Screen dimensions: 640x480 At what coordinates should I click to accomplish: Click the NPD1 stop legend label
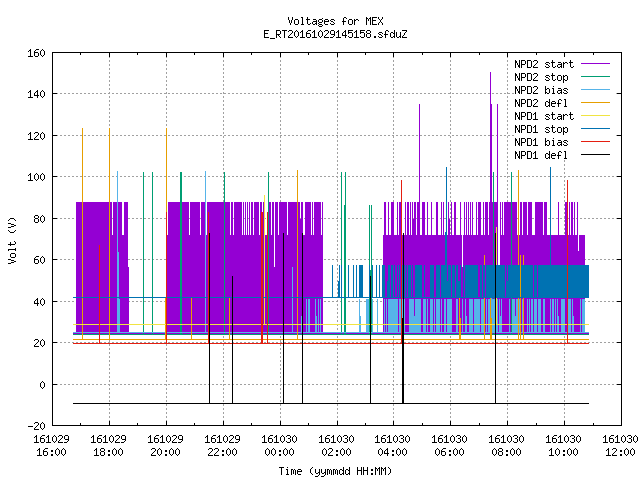[541, 129]
